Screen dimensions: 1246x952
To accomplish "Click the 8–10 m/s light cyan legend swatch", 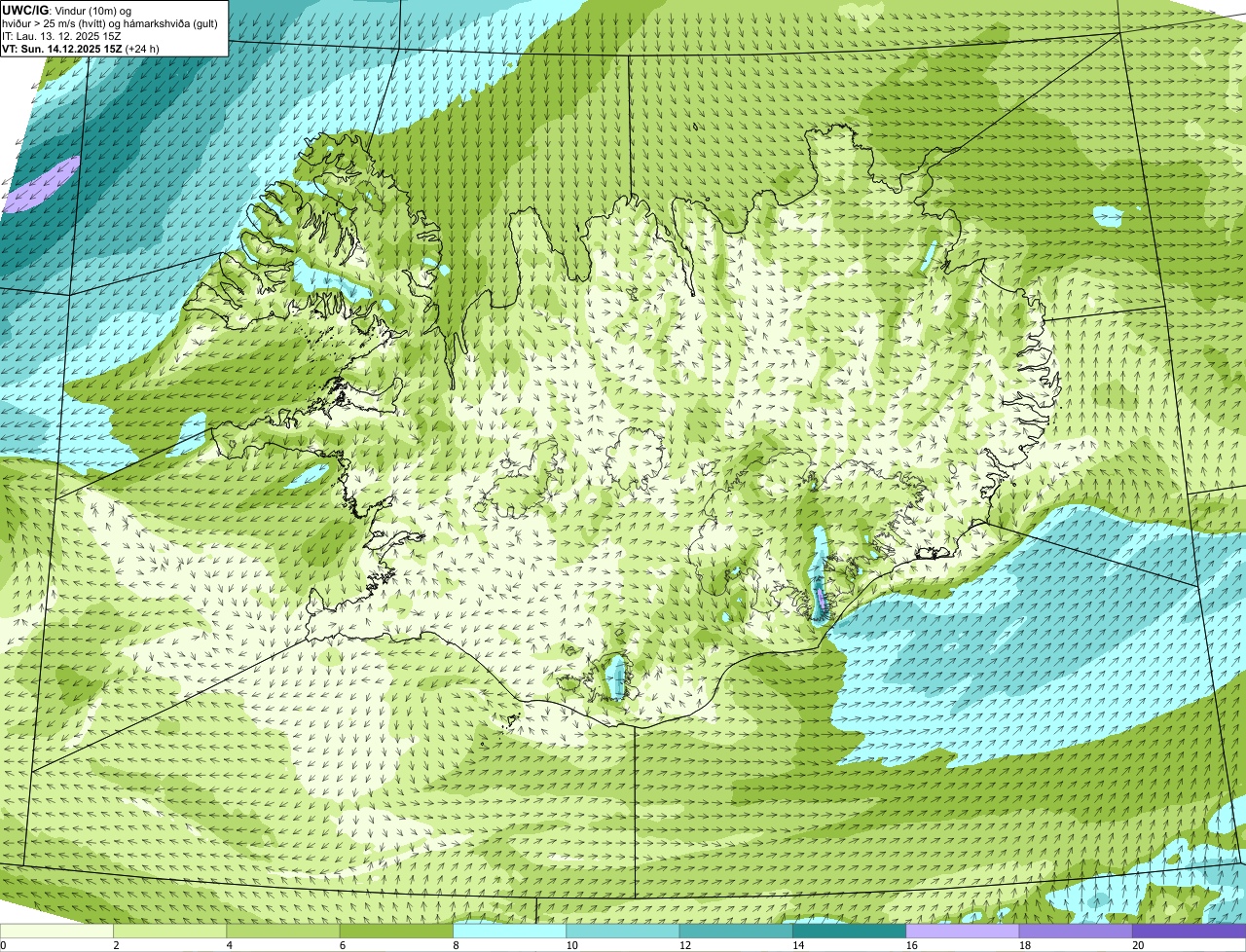I will [x=510, y=931].
